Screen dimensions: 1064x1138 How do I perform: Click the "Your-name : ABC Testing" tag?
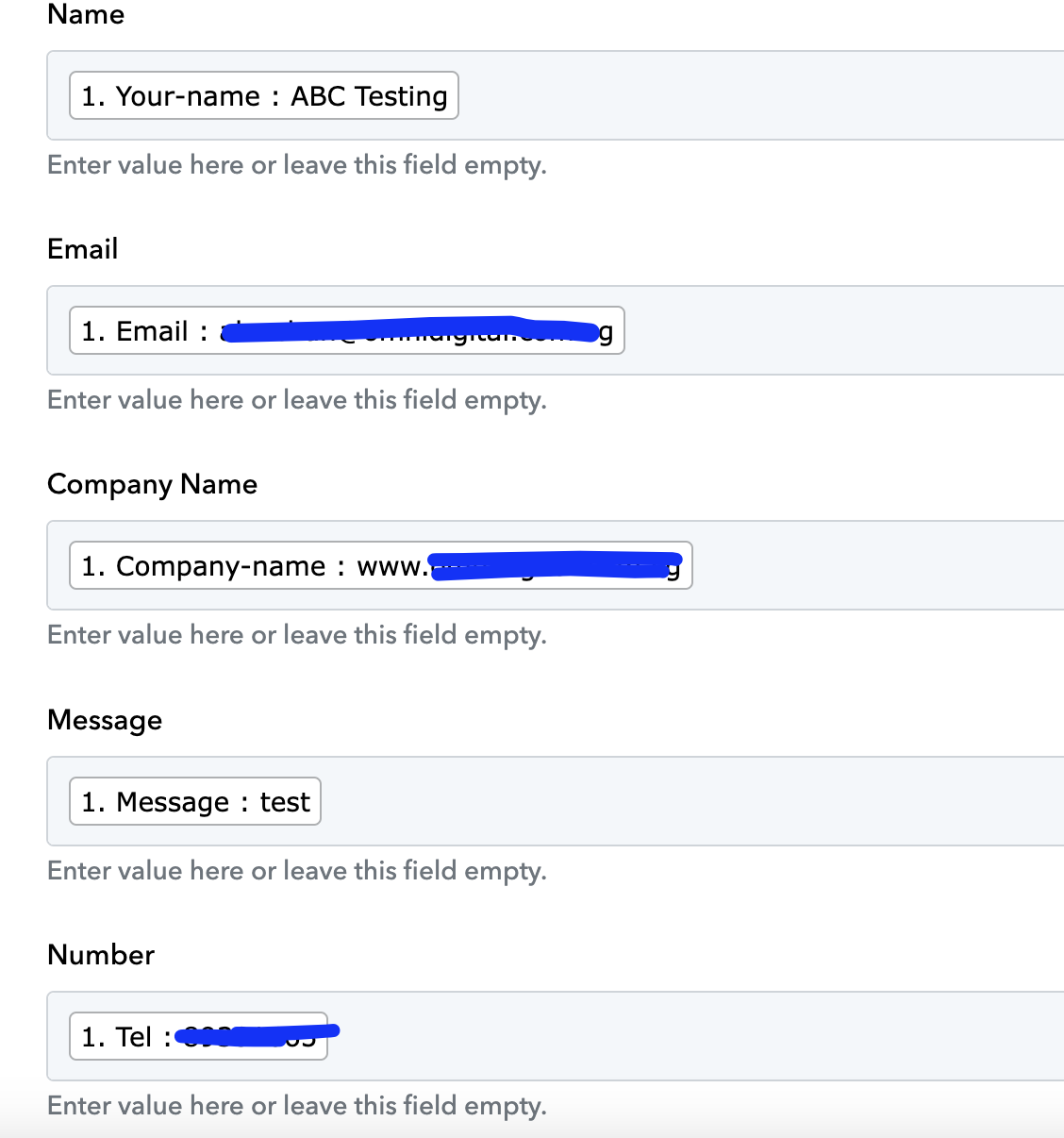pos(264,95)
